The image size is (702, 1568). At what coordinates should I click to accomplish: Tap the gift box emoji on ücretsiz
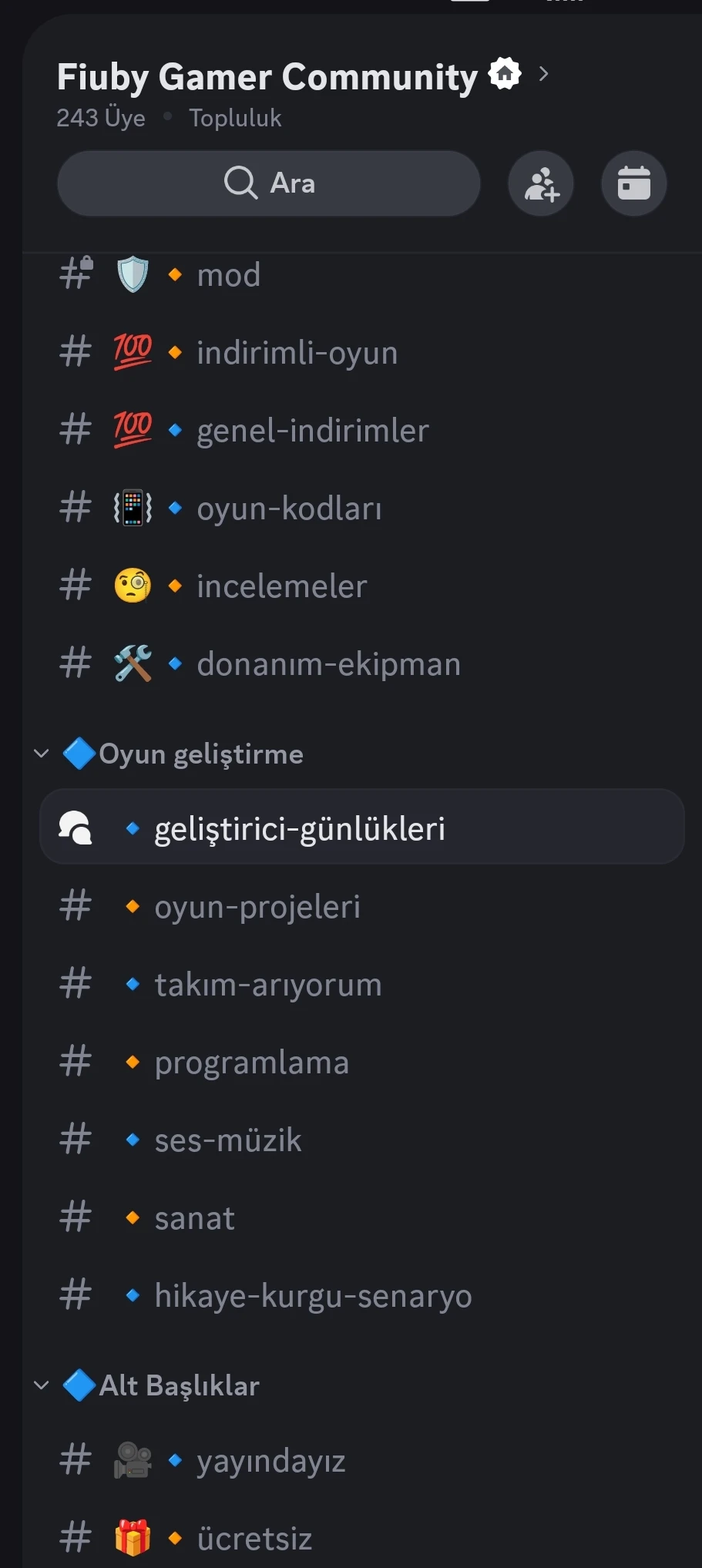133,1538
